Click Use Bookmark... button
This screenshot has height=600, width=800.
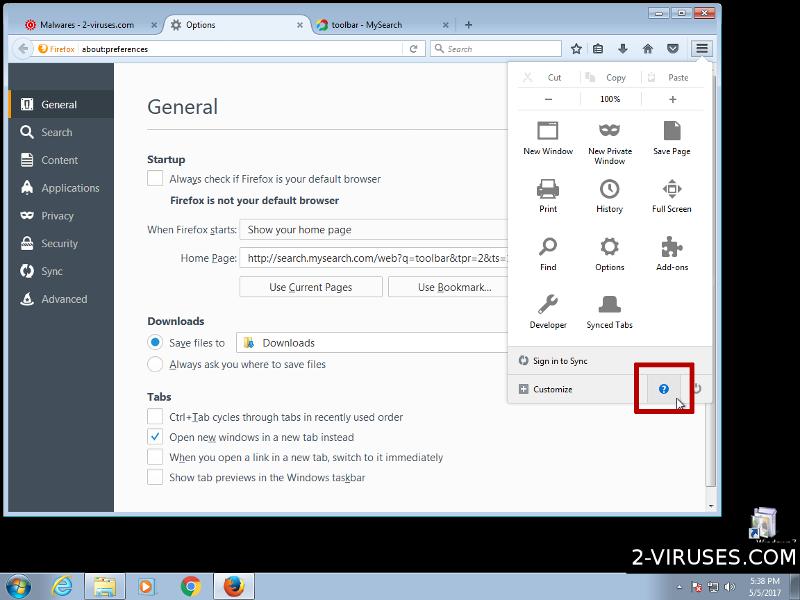pos(448,287)
